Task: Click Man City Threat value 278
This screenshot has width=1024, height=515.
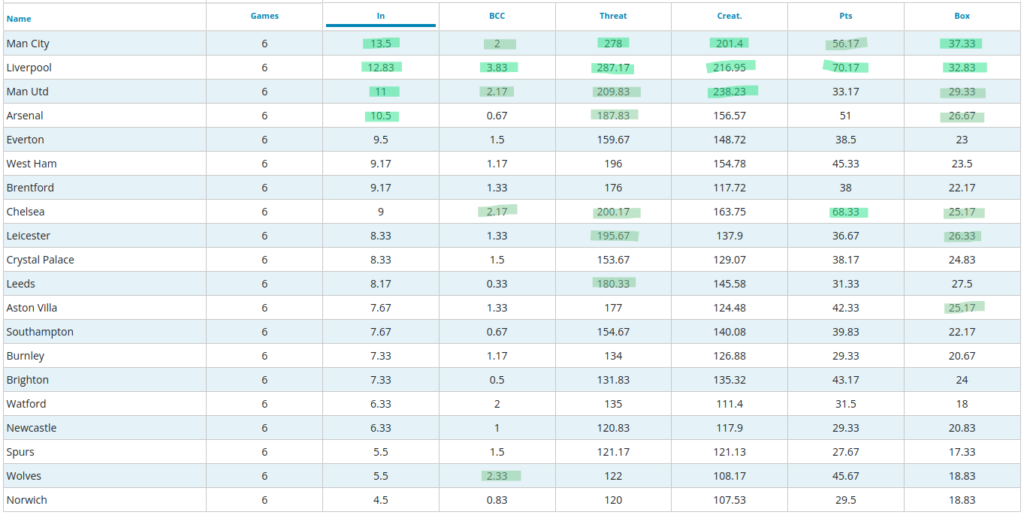Action: [x=613, y=44]
